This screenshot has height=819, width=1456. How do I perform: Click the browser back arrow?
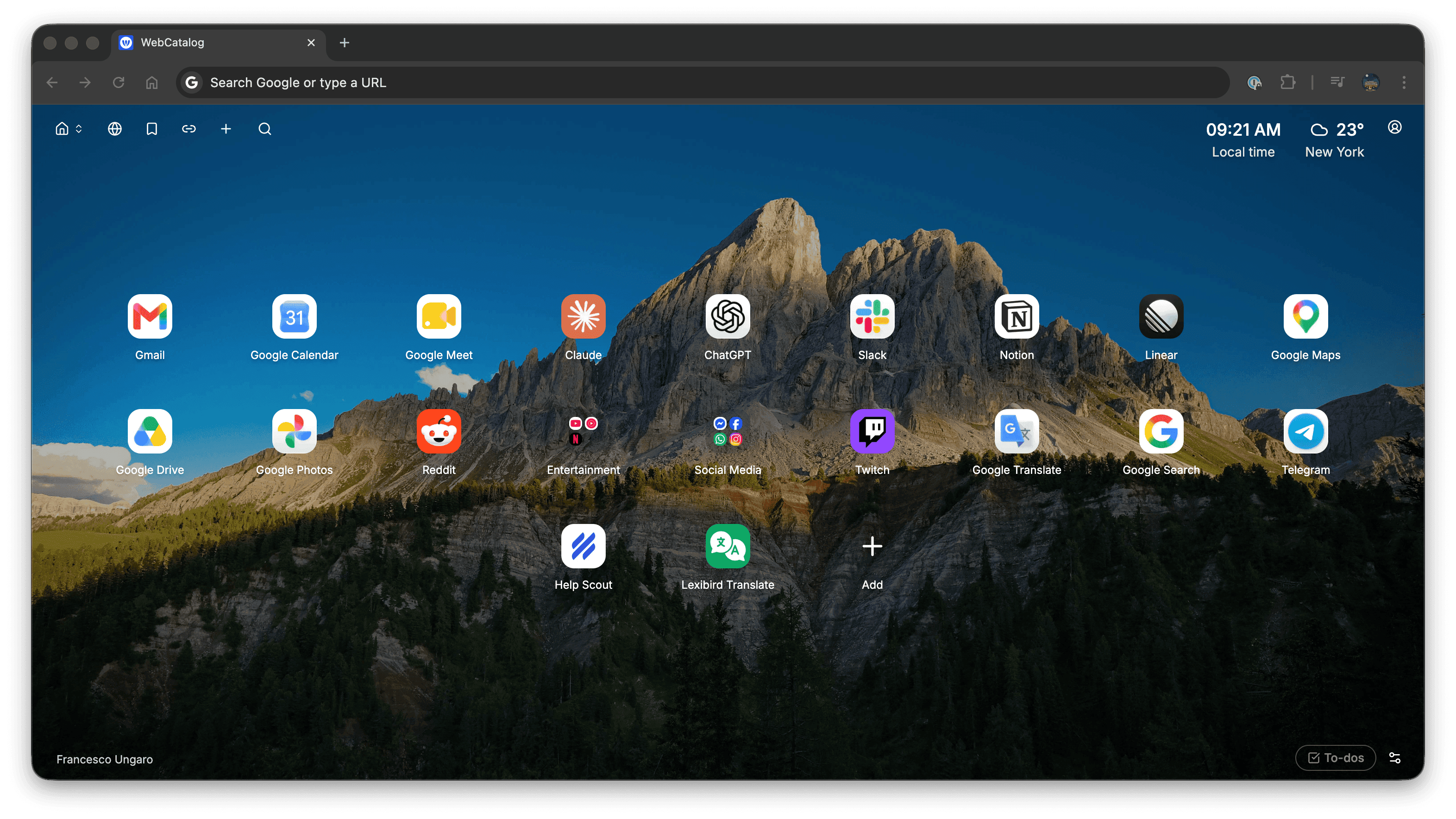[x=52, y=82]
